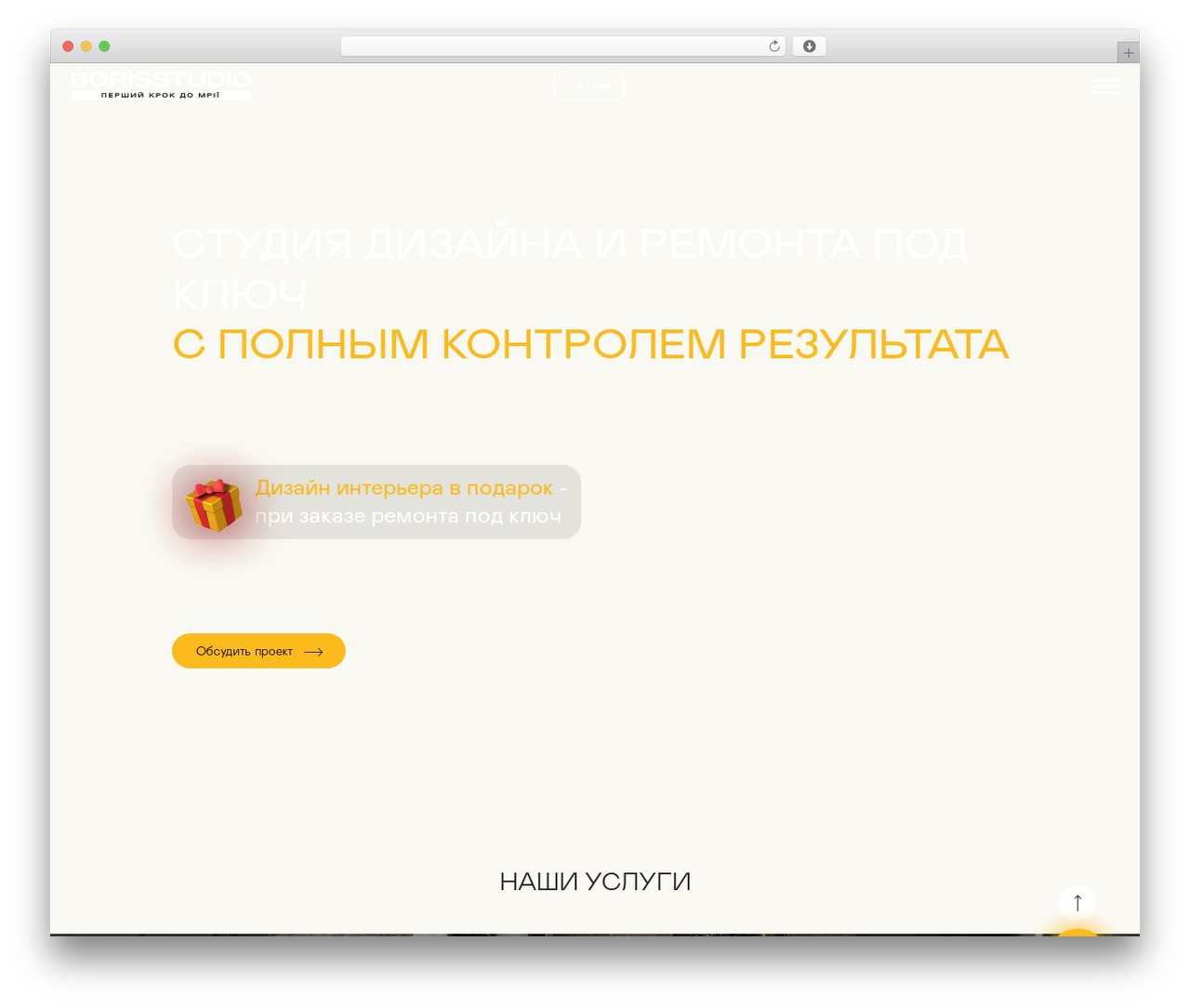
Task: Click the scroll-to-top arrow button
Action: [1078, 902]
